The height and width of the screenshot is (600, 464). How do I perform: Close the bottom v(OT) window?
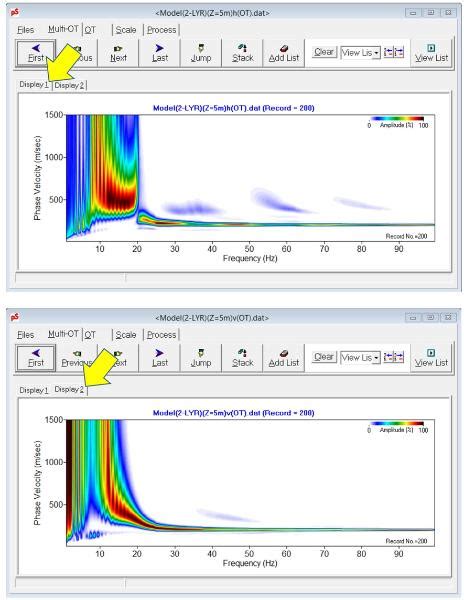click(448, 318)
